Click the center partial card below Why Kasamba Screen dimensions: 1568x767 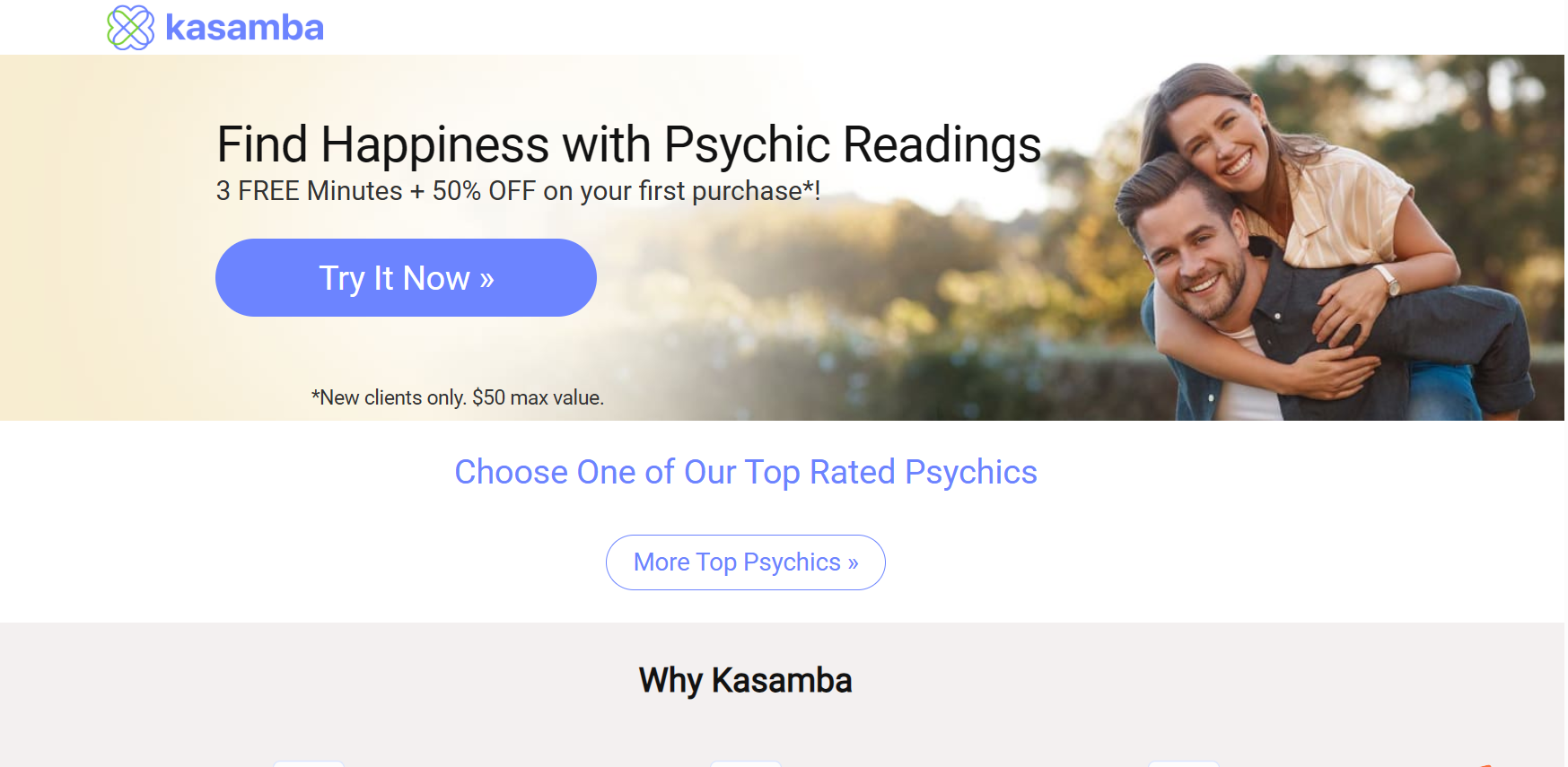[x=745, y=763]
